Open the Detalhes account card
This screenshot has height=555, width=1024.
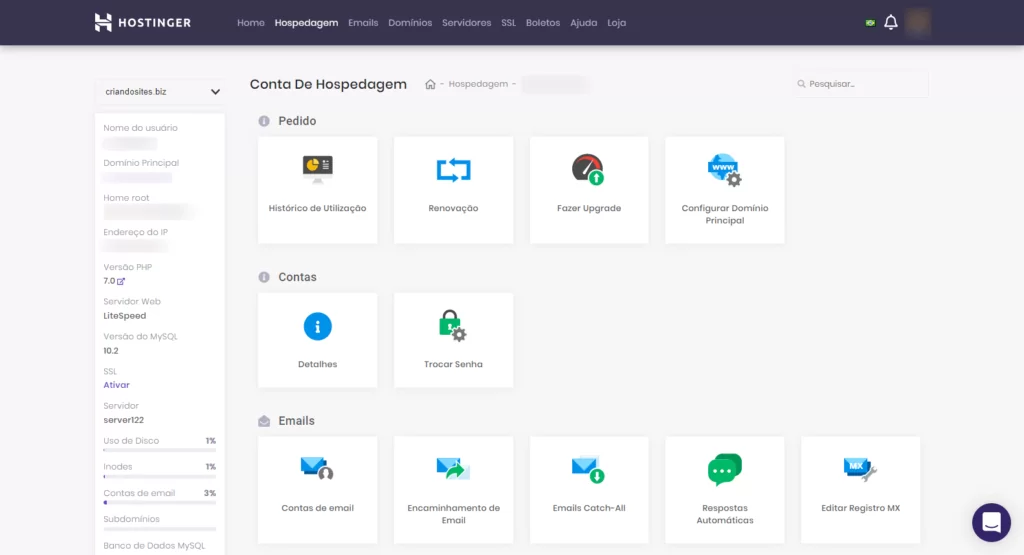[x=317, y=340]
